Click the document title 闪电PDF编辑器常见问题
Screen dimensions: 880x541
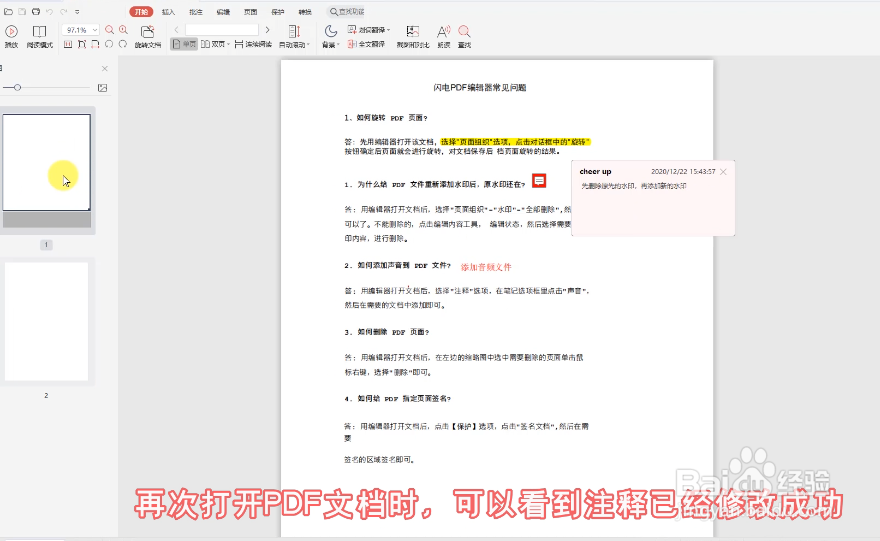point(480,88)
